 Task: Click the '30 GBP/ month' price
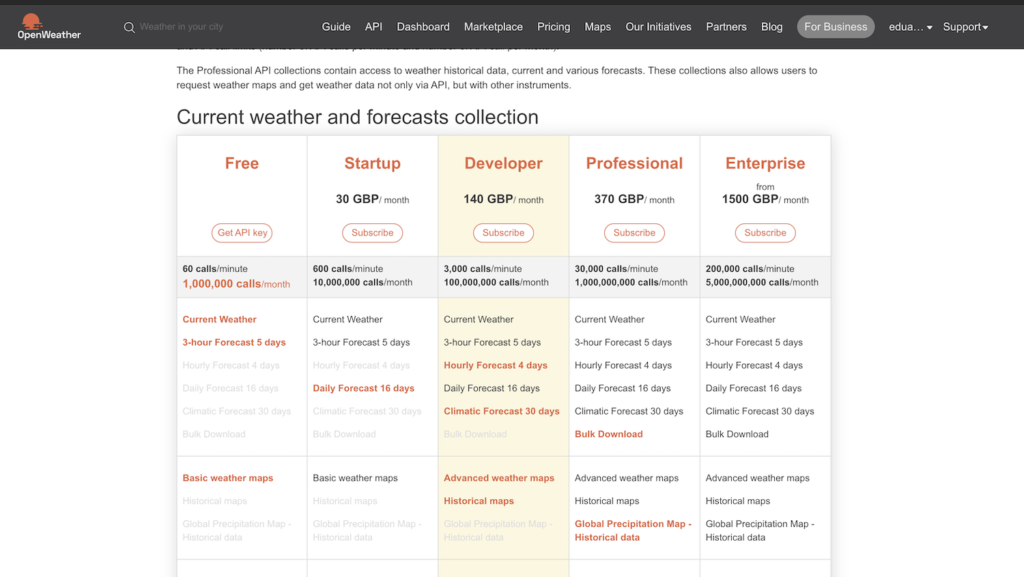372,199
